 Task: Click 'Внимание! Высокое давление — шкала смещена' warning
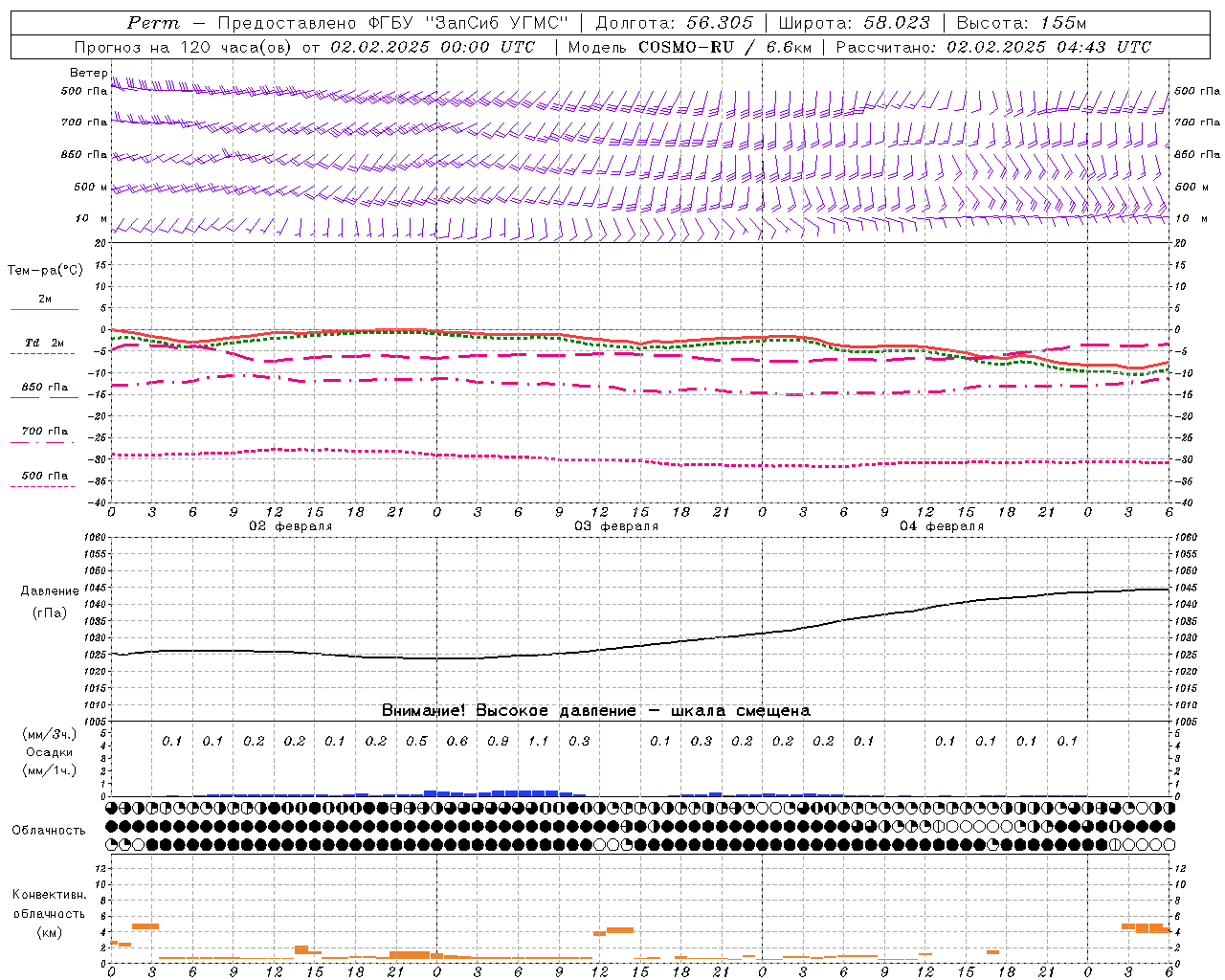coord(596,711)
